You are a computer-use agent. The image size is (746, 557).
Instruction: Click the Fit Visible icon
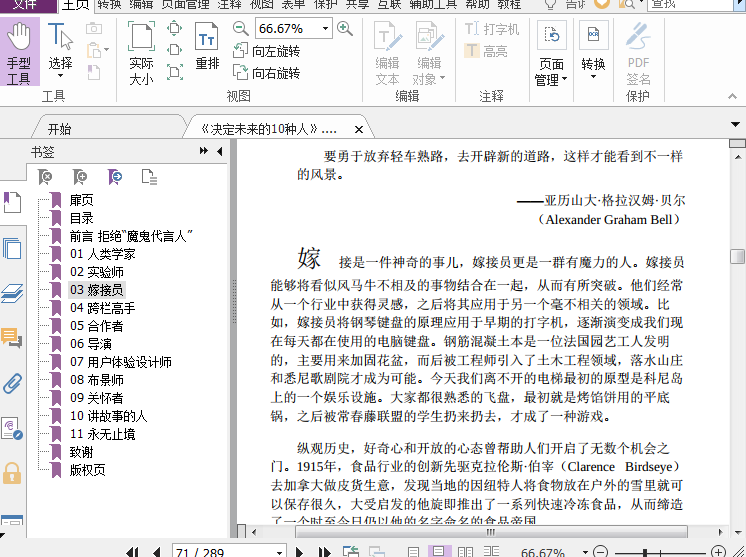(x=175, y=72)
